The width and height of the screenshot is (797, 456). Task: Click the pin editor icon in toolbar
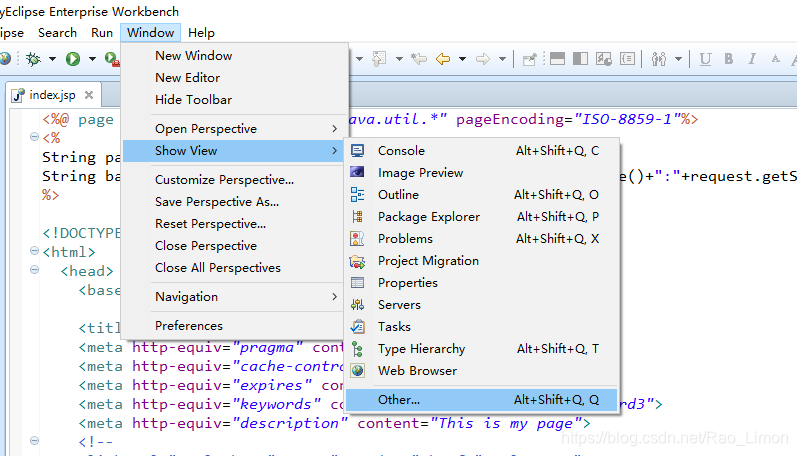(x=529, y=59)
